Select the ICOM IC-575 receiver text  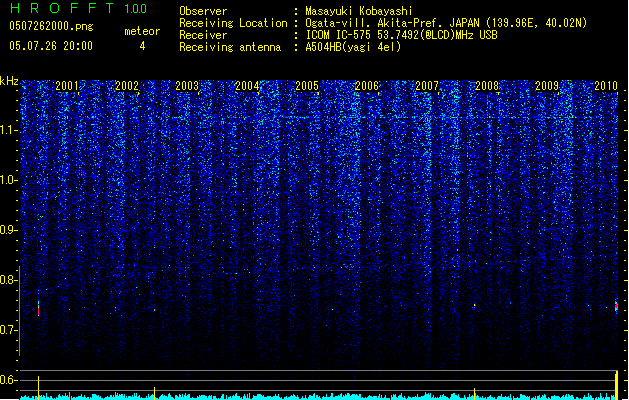point(402,35)
